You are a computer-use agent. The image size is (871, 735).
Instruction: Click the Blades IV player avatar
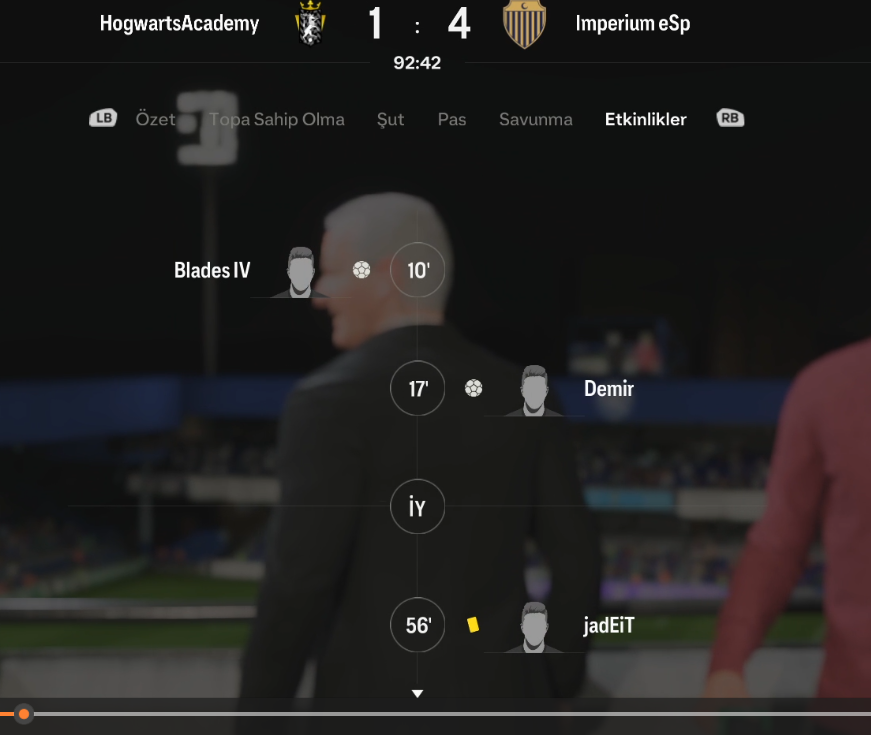(300, 272)
